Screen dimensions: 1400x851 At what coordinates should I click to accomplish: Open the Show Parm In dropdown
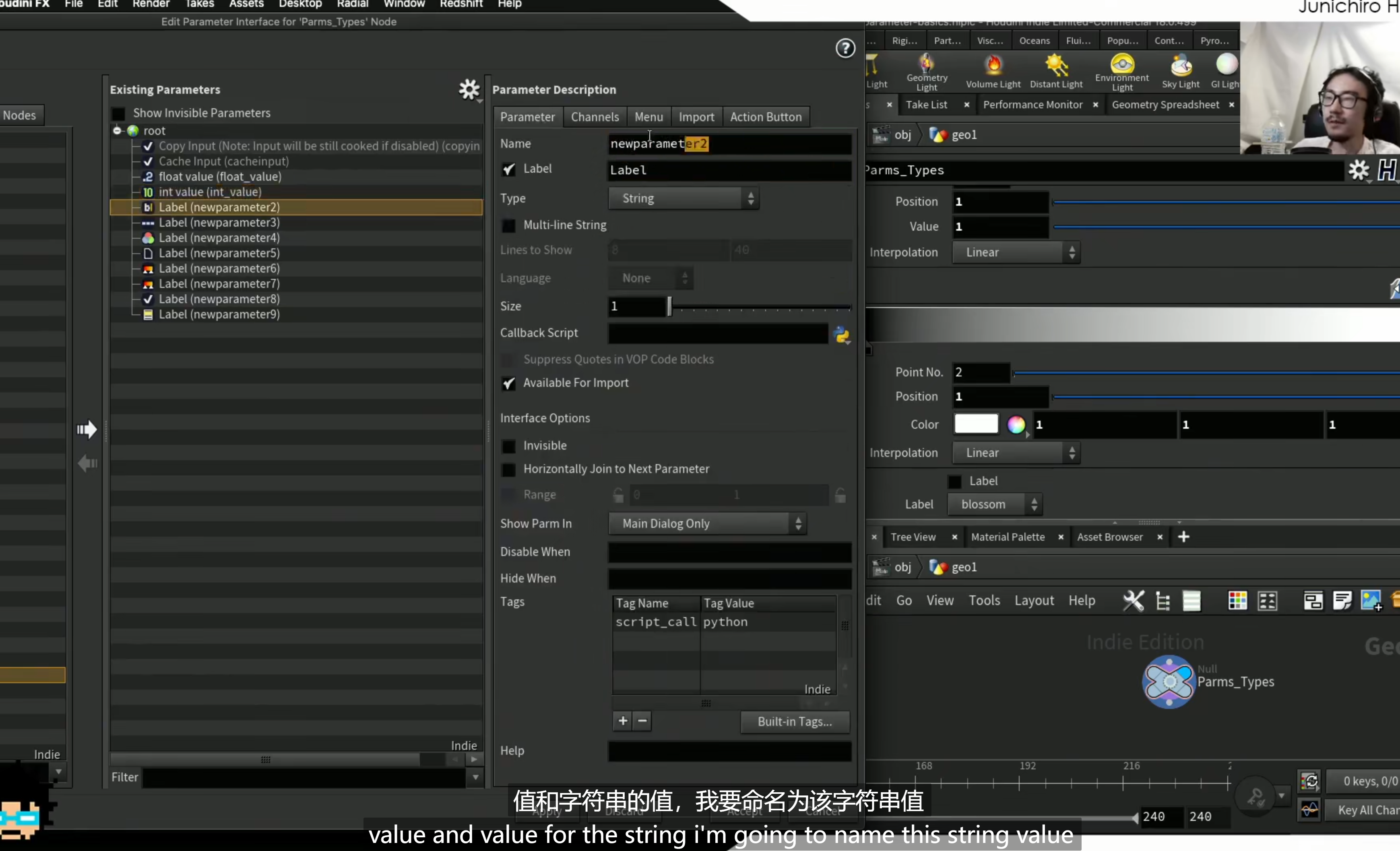tap(707, 523)
